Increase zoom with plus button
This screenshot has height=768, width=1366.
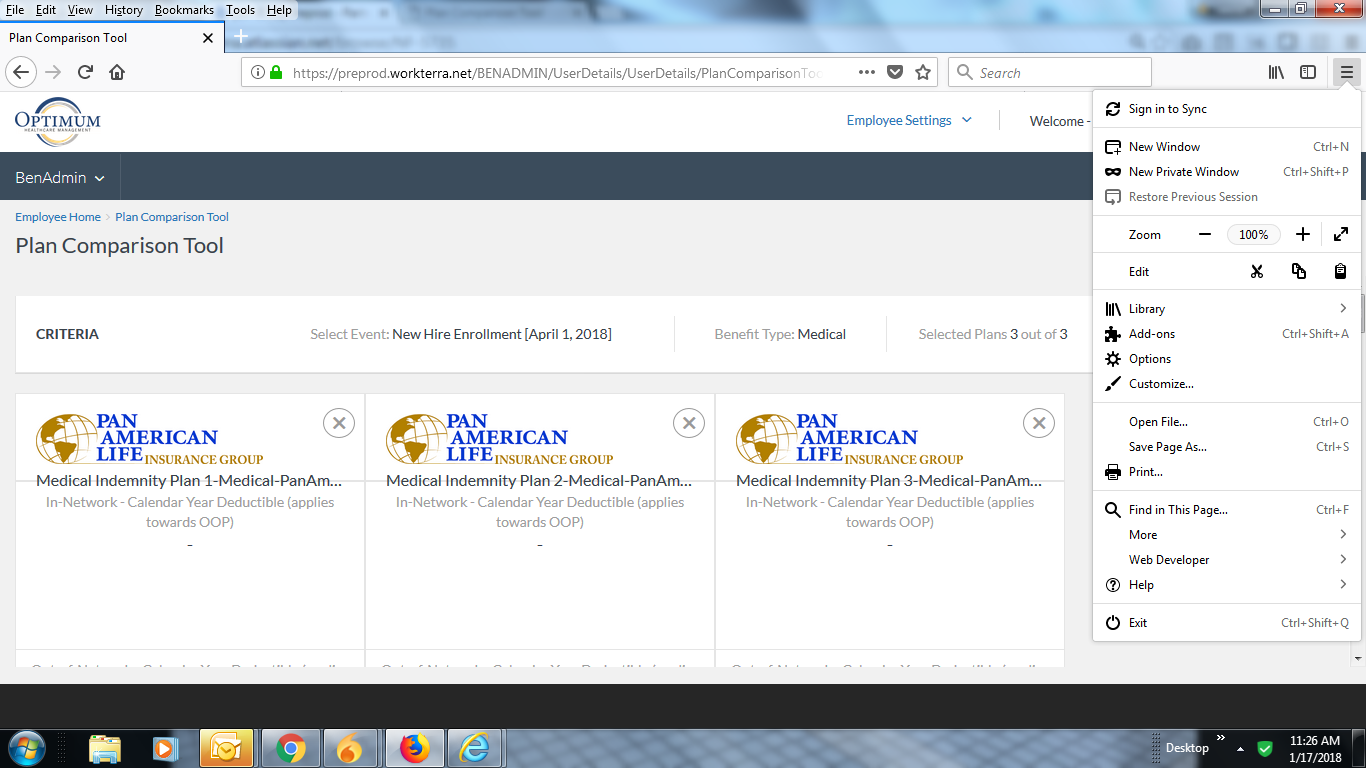pyautogui.click(x=1302, y=235)
